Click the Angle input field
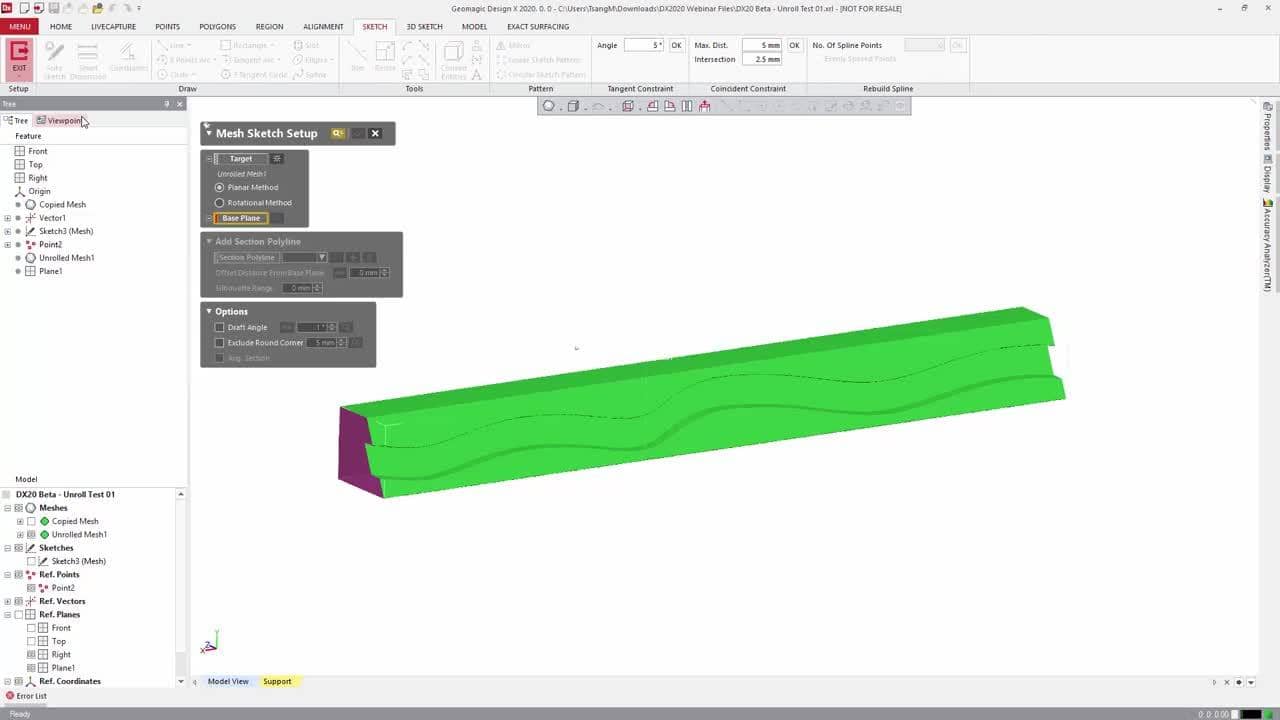The image size is (1280, 720). click(643, 46)
